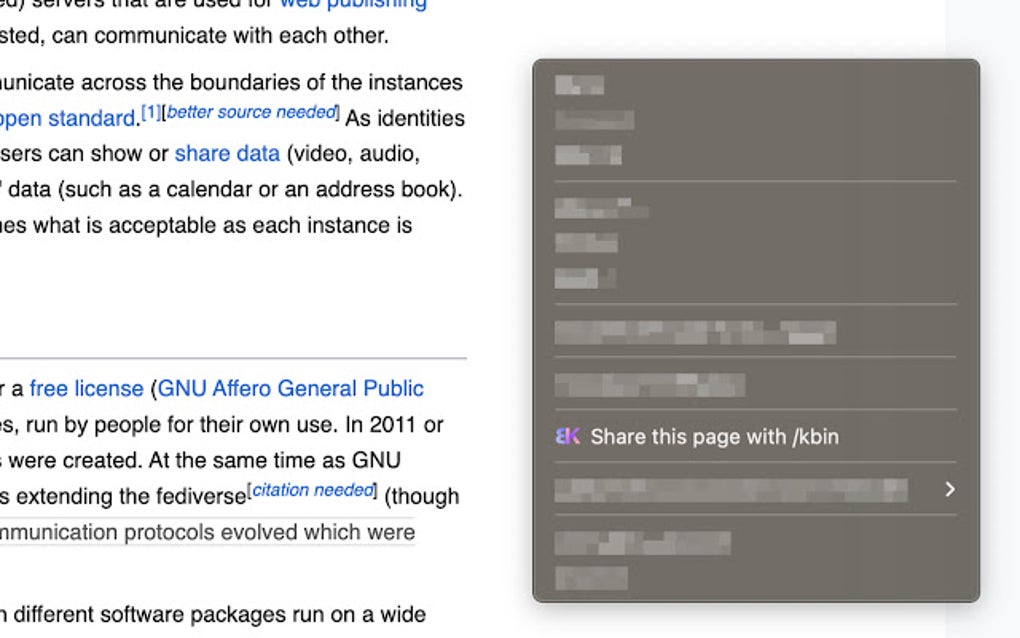Image resolution: width=1020 pixels, height=638 pixels.
Task: Open the "free license" article link
Action: (x=84, y=388)
